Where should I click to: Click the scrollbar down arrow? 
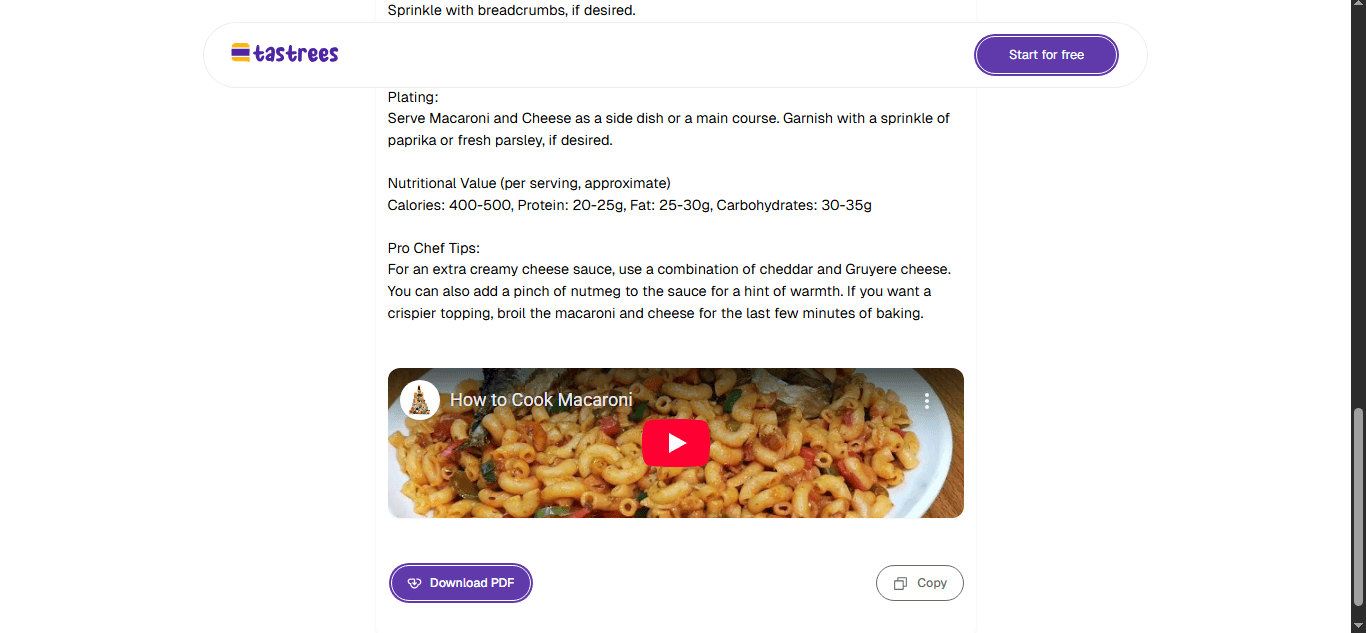click(1357, 625)
